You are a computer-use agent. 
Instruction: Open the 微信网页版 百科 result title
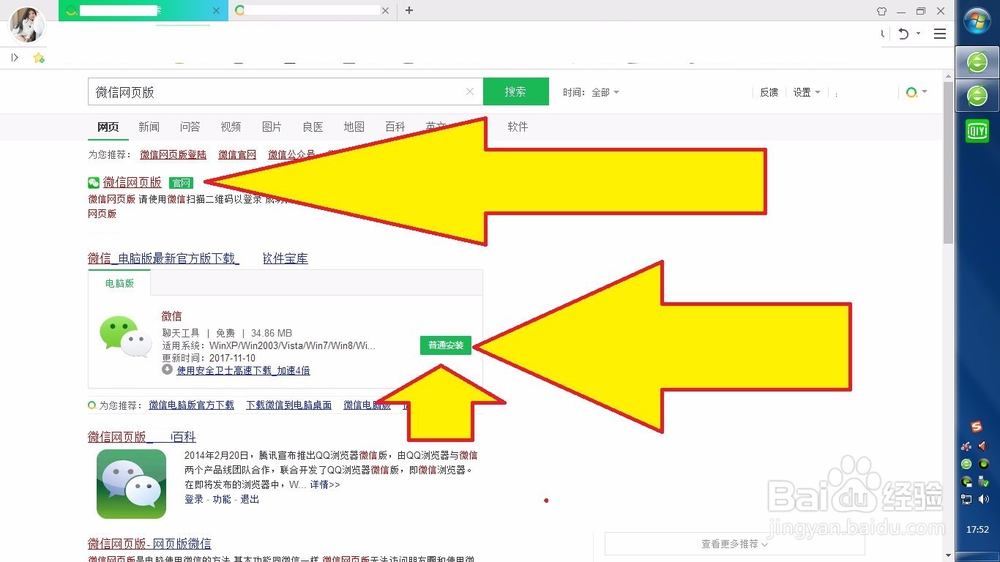[x=142, y=437]
